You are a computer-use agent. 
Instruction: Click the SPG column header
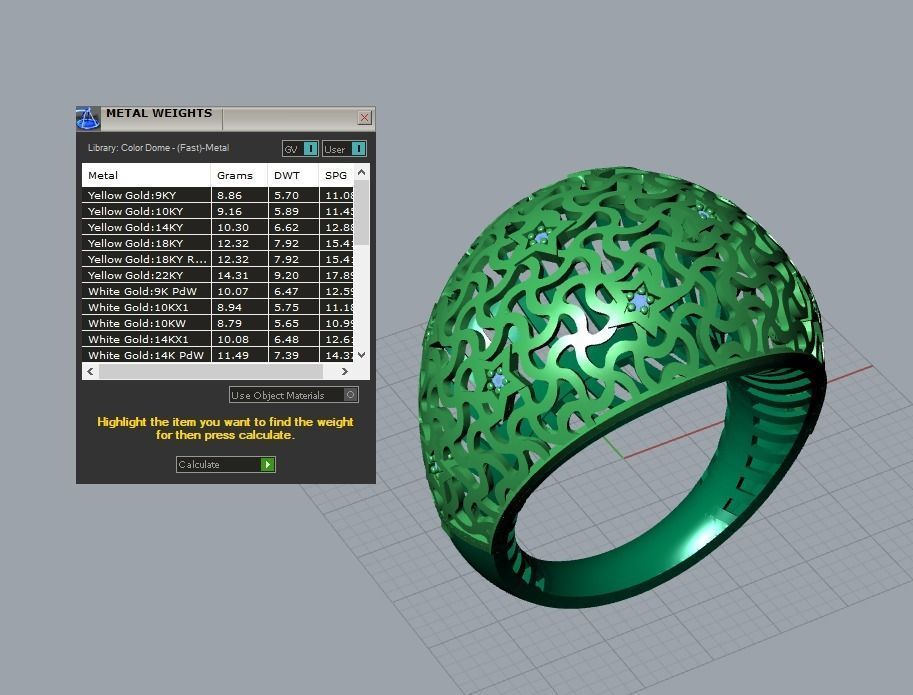tap(336, 175)
